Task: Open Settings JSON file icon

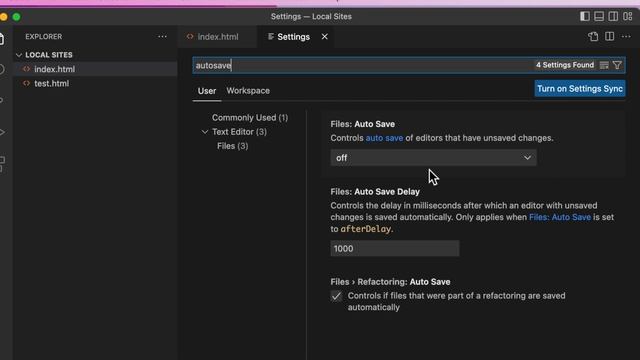Action: (x=593, y=36)
